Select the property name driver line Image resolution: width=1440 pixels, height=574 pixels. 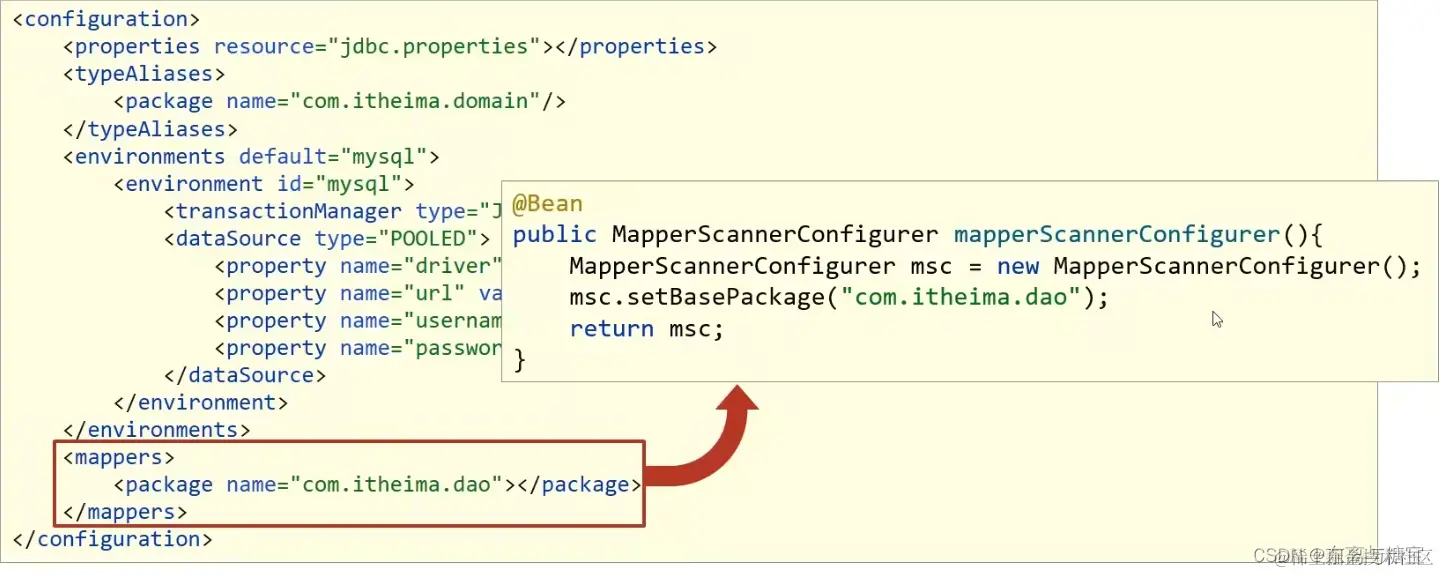pos(358,266)
